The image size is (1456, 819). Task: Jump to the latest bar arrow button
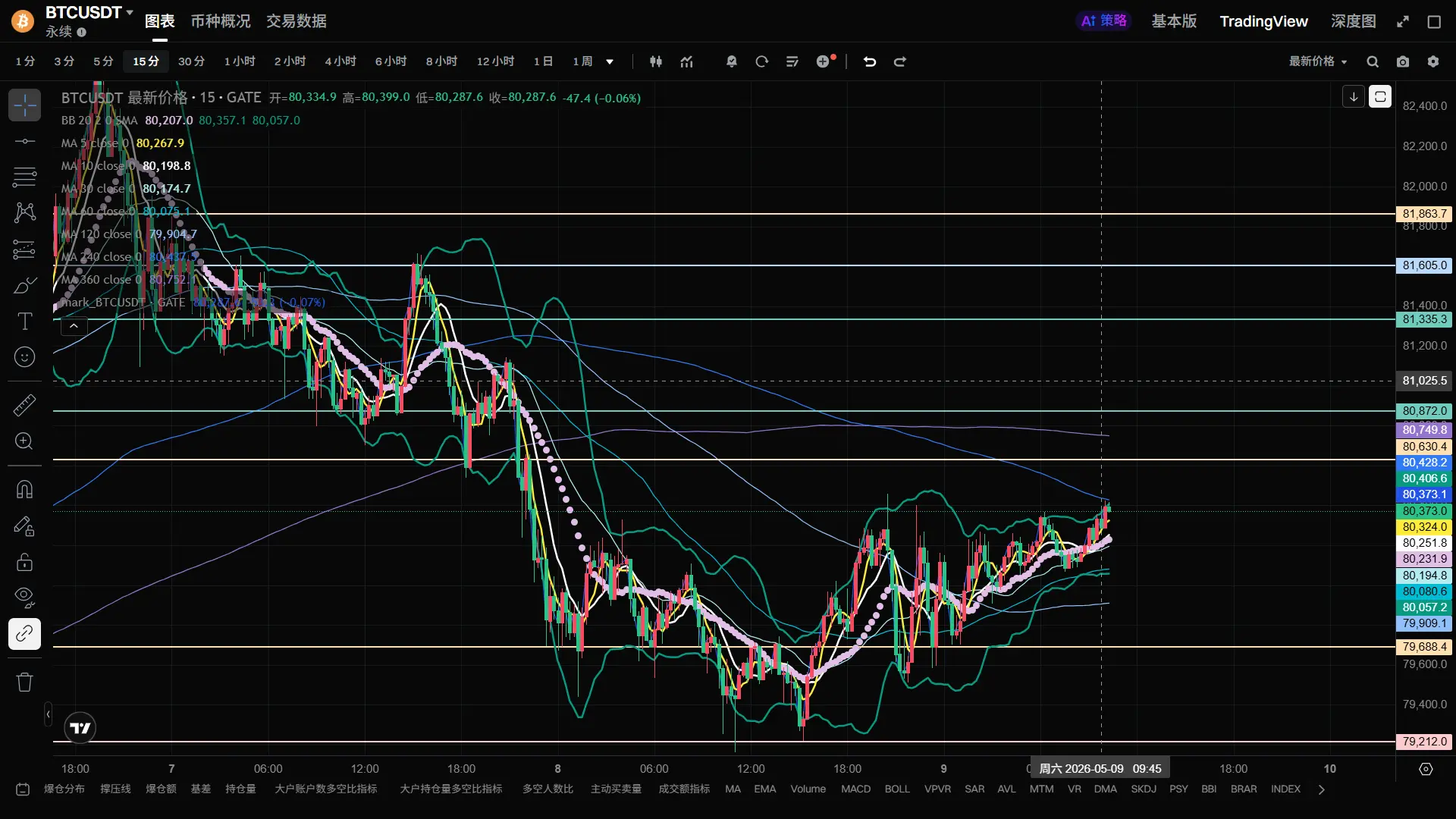coord(1354,96)
